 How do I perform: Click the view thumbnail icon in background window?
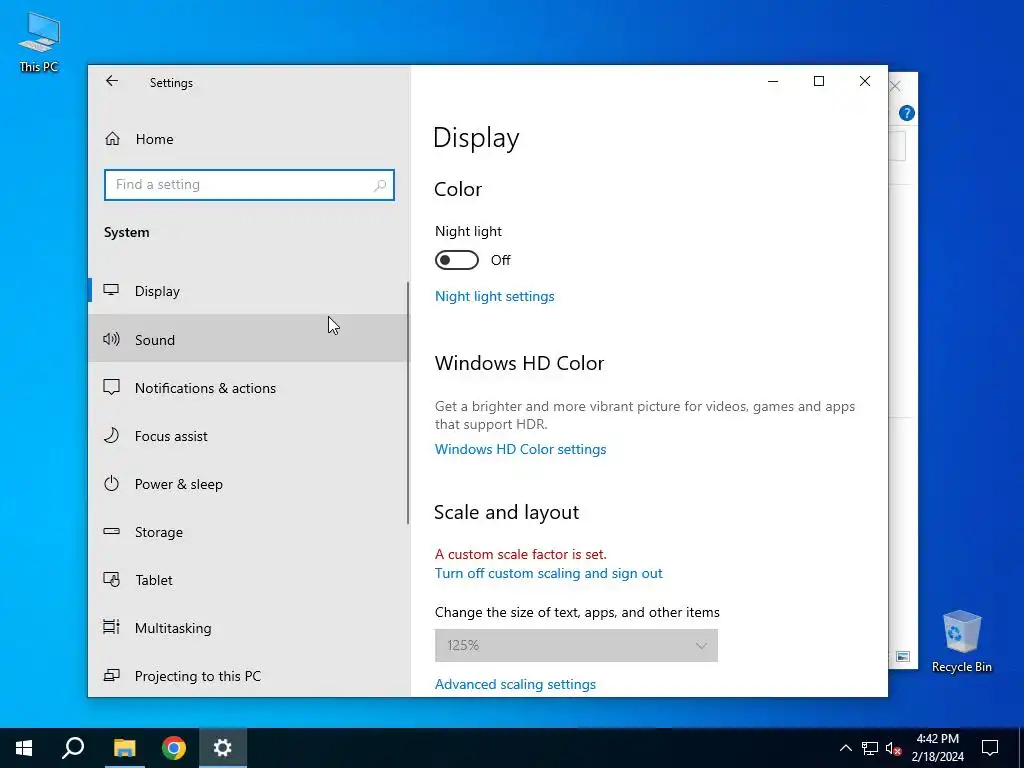tap(903, 656)
